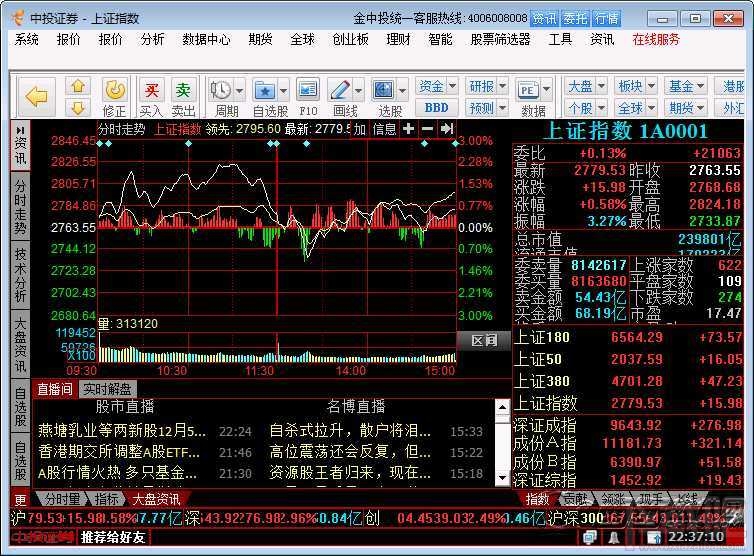The height and width of the screenshot is (556, 754).
Task: Click the 区间 interval button
Action: tap(483, 341)
